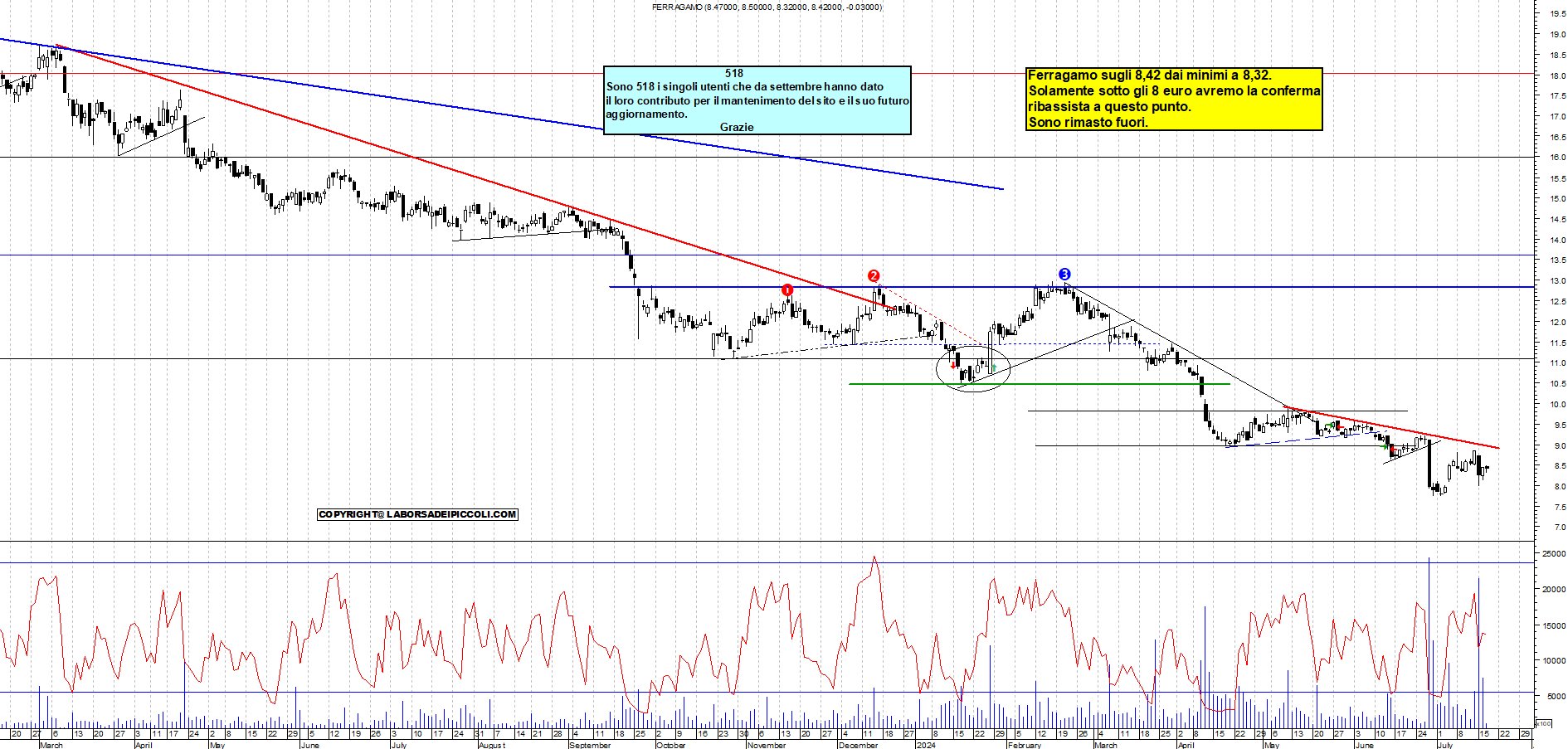The height and width of the screenshot is (749, 1568).
Task: Click 'Sono rimasto fuori.' in the yellow box
Action: (1088, 123)
